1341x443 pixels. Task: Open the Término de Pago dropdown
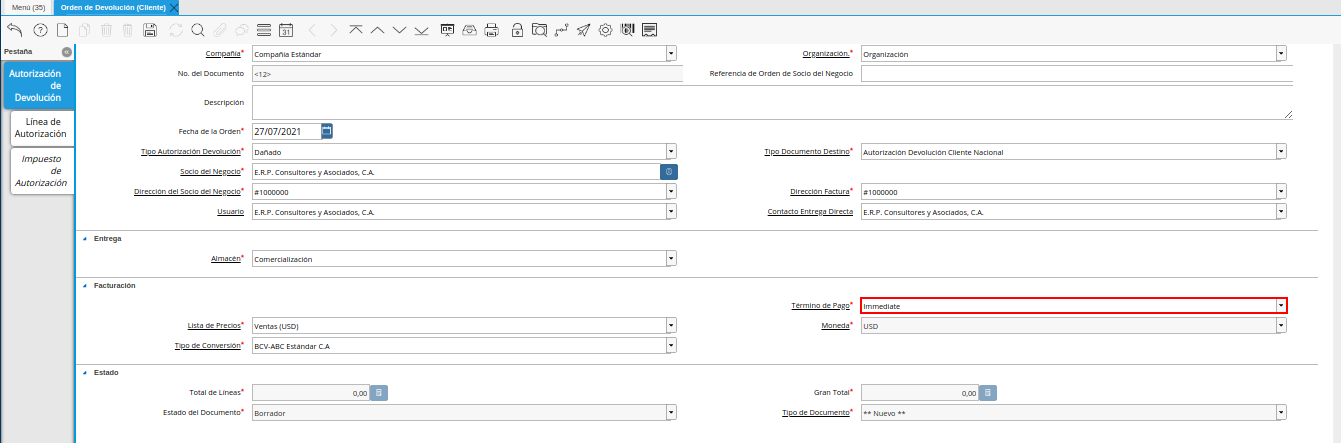(x=1280, y=306)
